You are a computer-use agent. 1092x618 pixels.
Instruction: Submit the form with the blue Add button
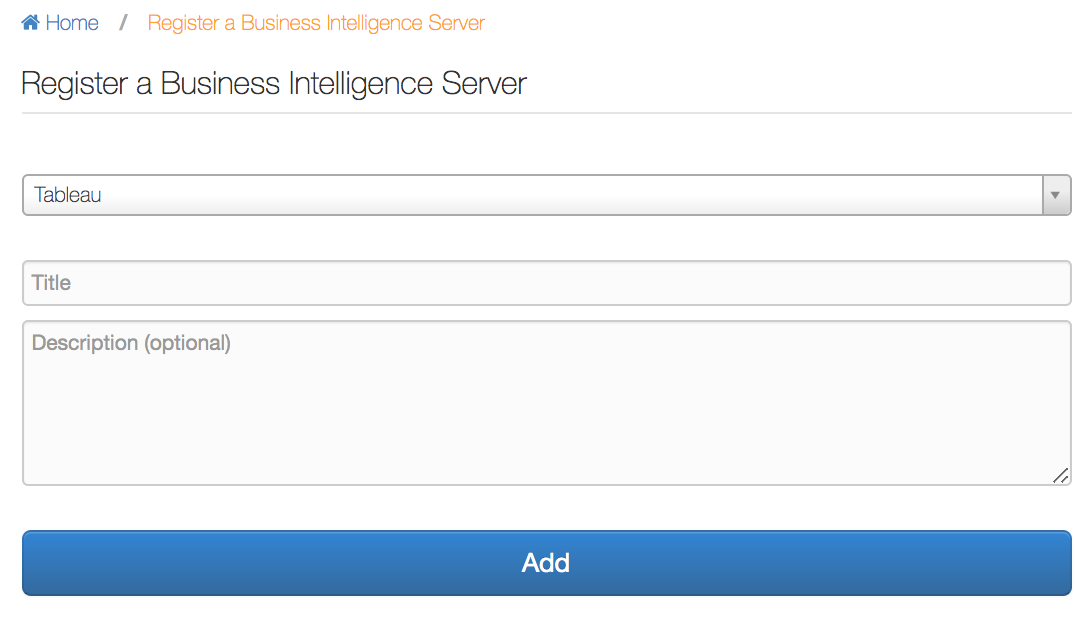click(x=547, y=563)
